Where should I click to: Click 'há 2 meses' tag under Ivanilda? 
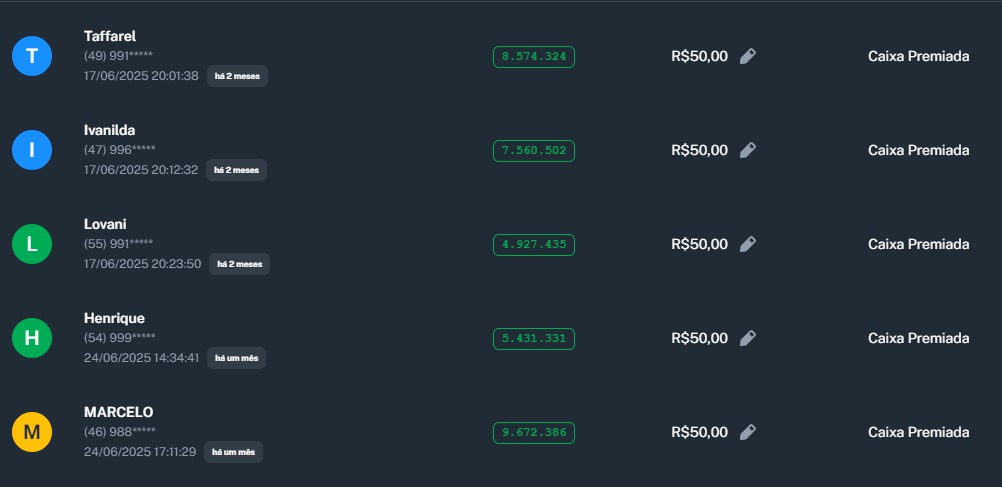point(237,170)
